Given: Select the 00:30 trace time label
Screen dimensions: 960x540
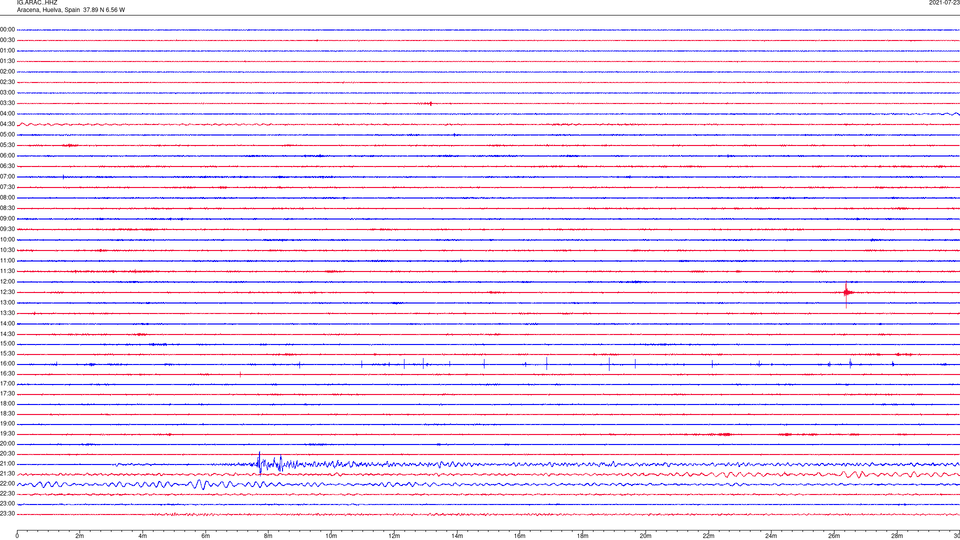Looking at the screenshot, I should coord(7,40).
